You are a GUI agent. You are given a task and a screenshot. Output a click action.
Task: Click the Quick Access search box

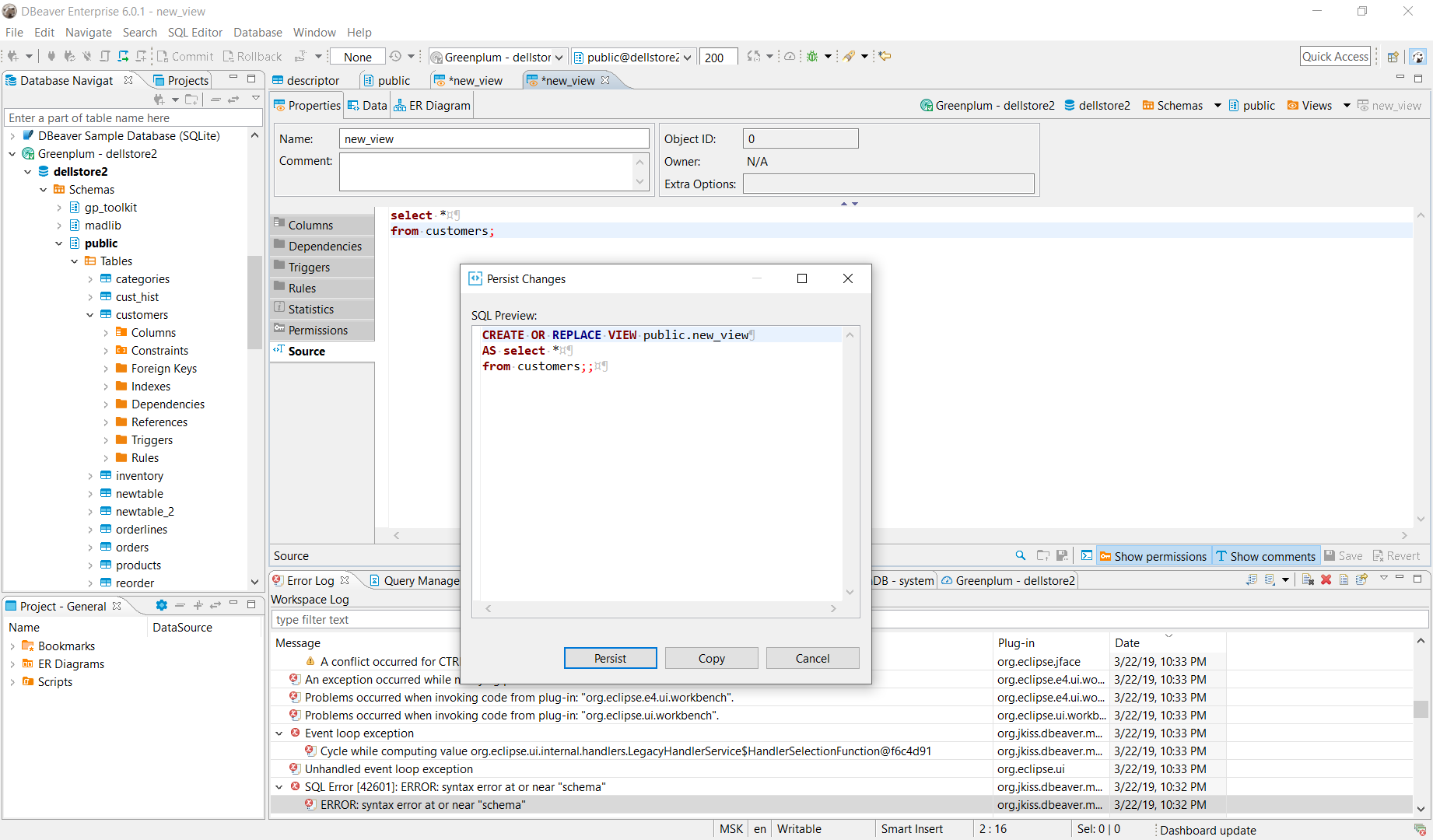pyautogui.click(x=1335, y=56)
